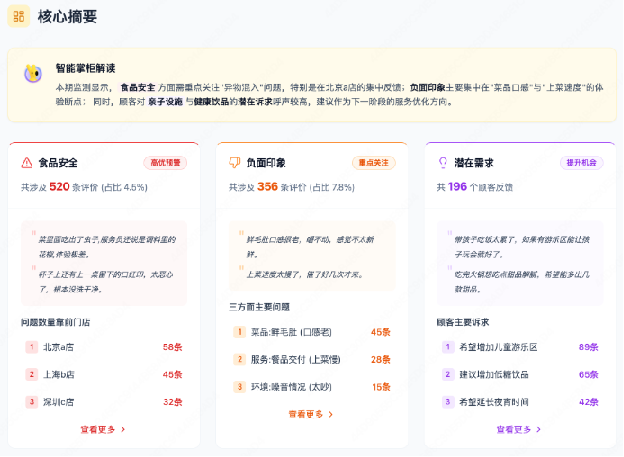
Task: Click the warning triangle icon beside 食品安全
Action: click(27, 162)
